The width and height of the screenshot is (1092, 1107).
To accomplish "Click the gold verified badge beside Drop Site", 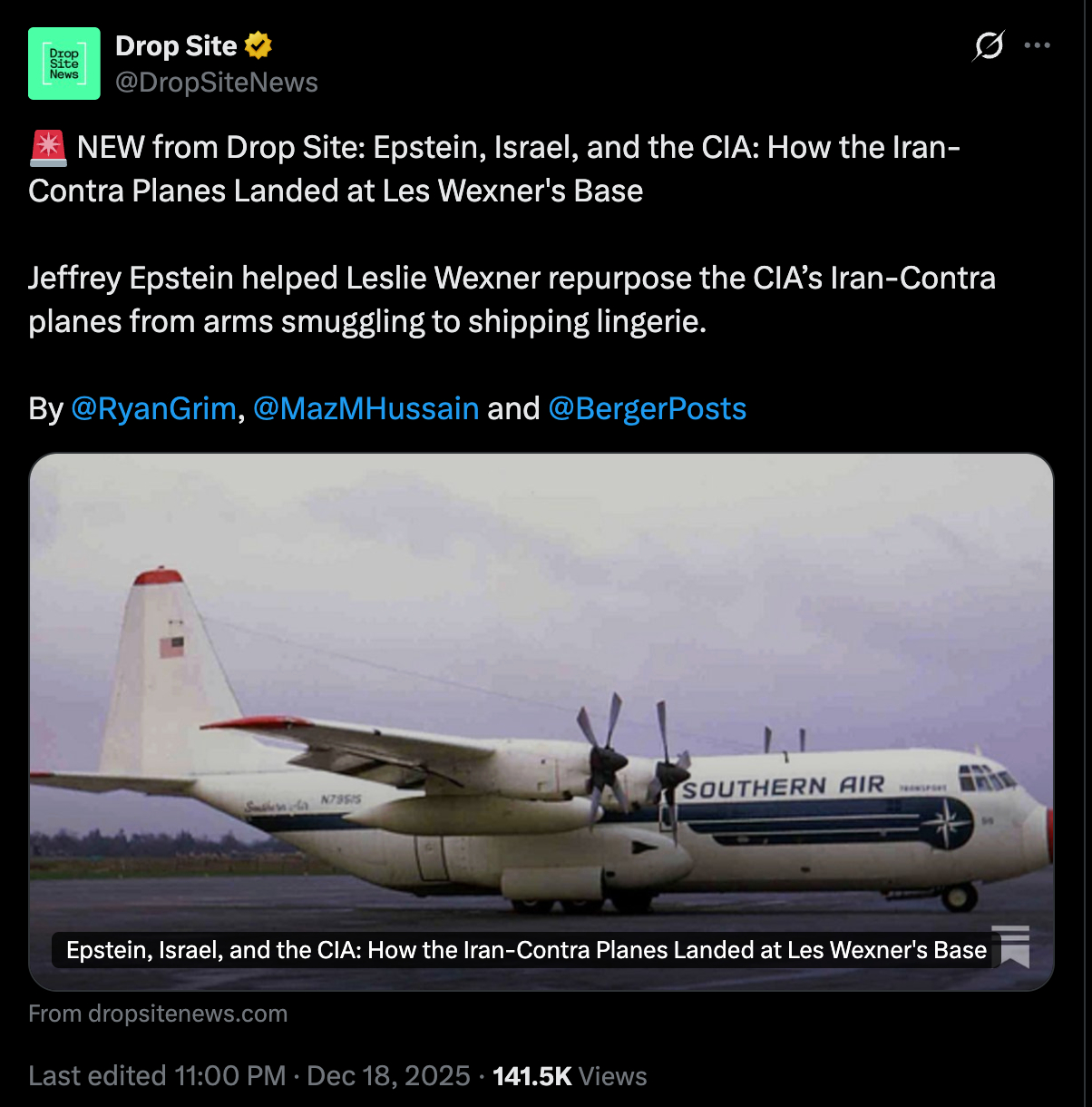I will point(258,45).
